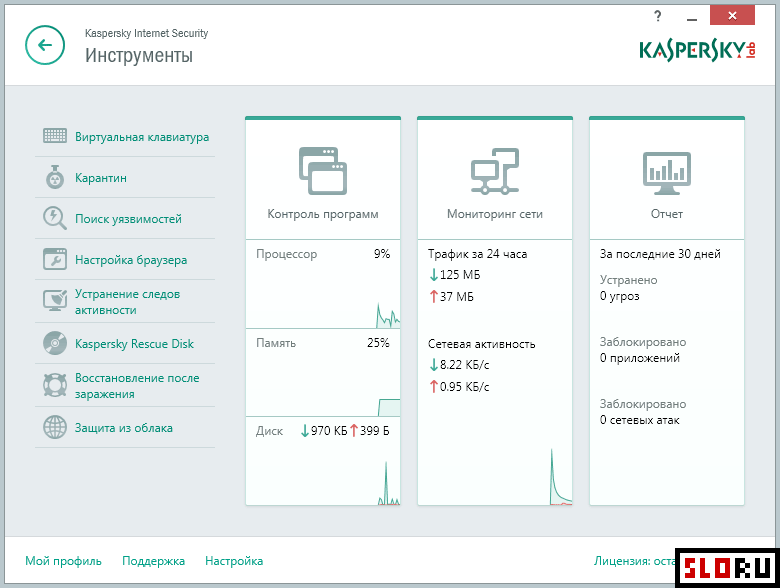This screenshot has width=780, height=588.
Task: Click the disk write 399 Б value
Action: click(x=370, y=431)
